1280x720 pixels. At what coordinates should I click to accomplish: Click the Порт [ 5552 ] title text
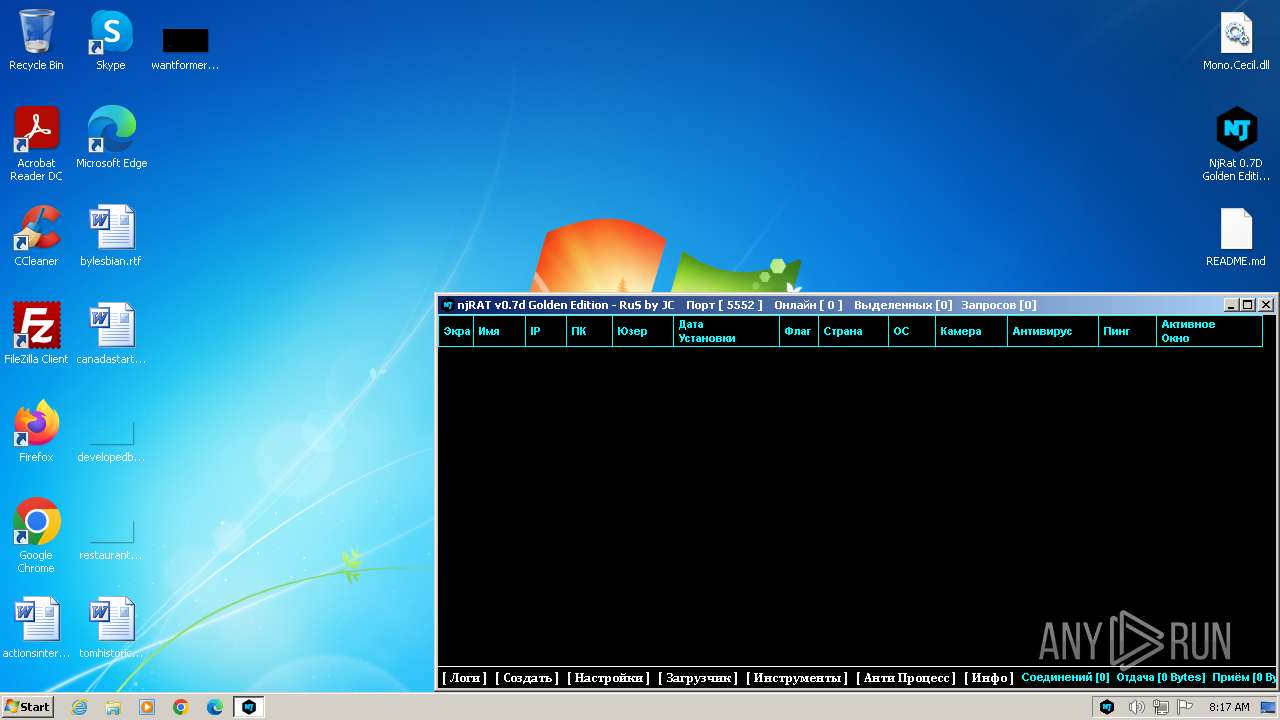point(724,305)
